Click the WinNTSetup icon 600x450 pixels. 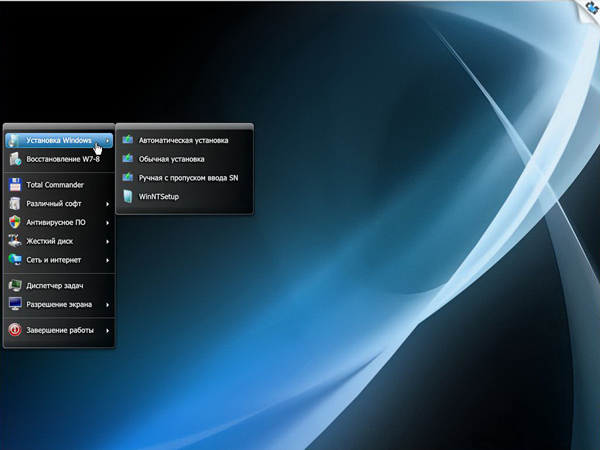click(127, 196)
